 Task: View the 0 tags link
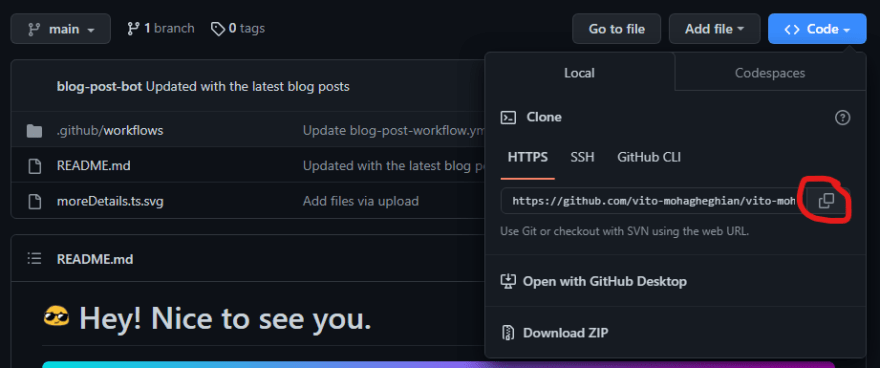(x=237, y=29)
